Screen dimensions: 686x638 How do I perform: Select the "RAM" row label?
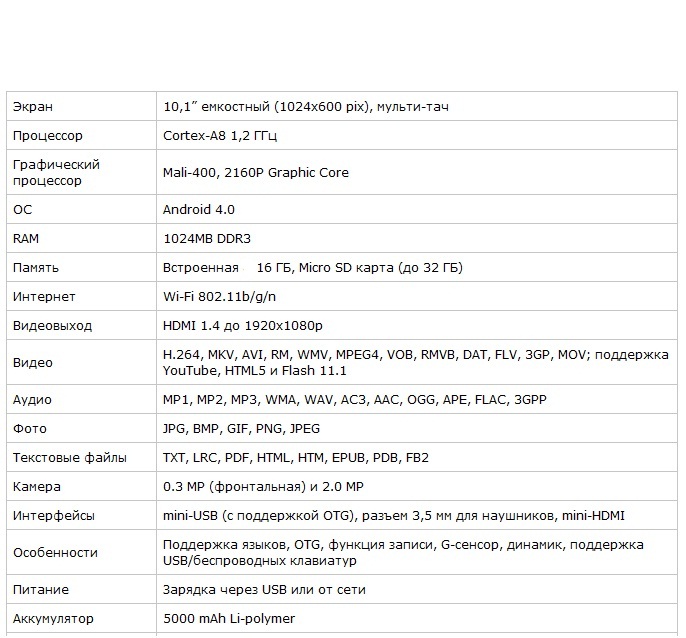tap(26, 239)
